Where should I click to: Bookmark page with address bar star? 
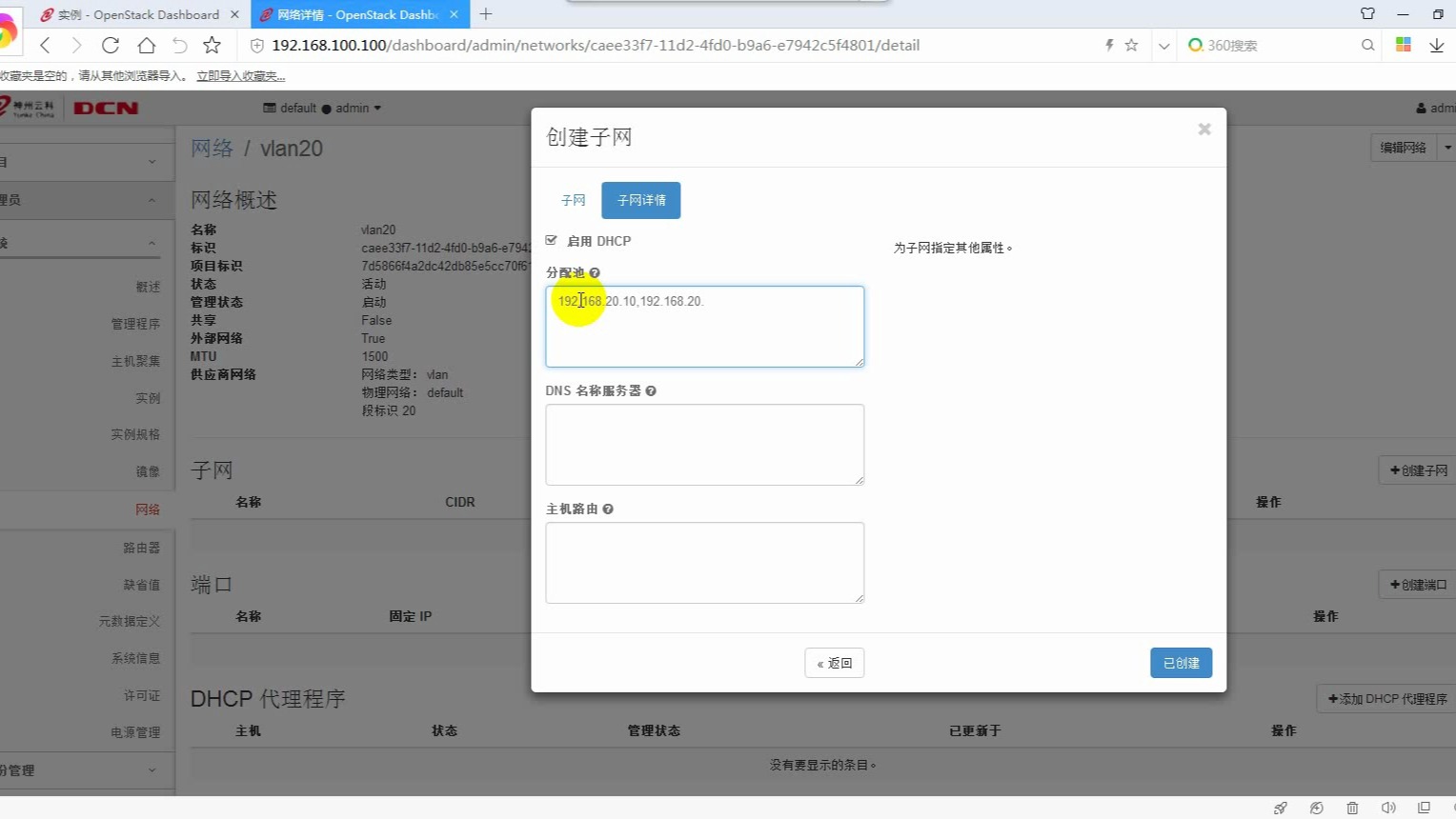[x=1131, y=45]
